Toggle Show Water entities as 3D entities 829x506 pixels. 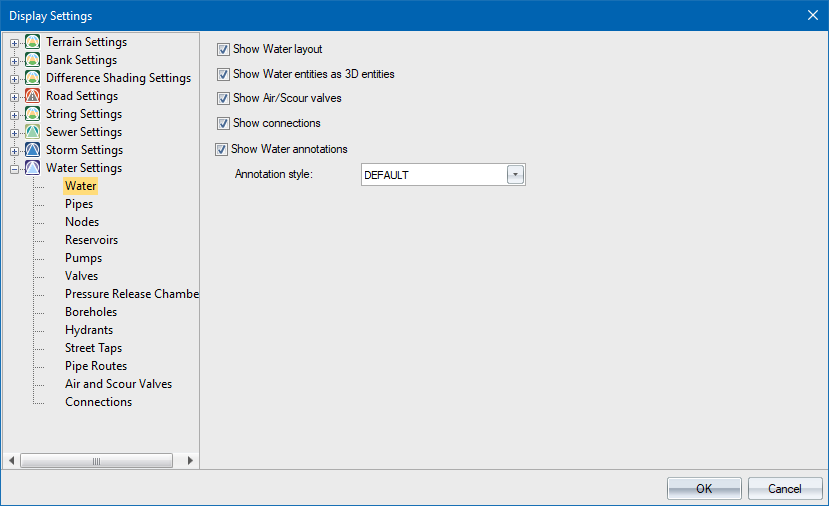224,74
